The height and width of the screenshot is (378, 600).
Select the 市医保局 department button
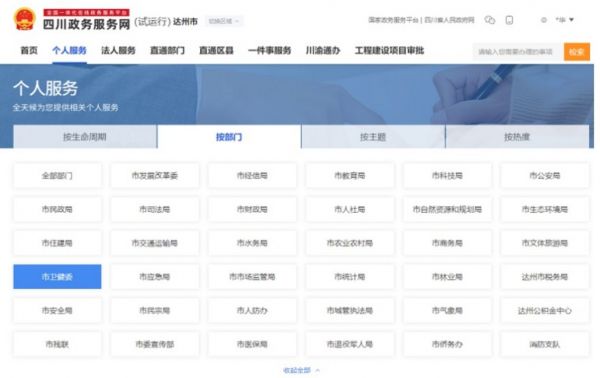pos(252,344)
